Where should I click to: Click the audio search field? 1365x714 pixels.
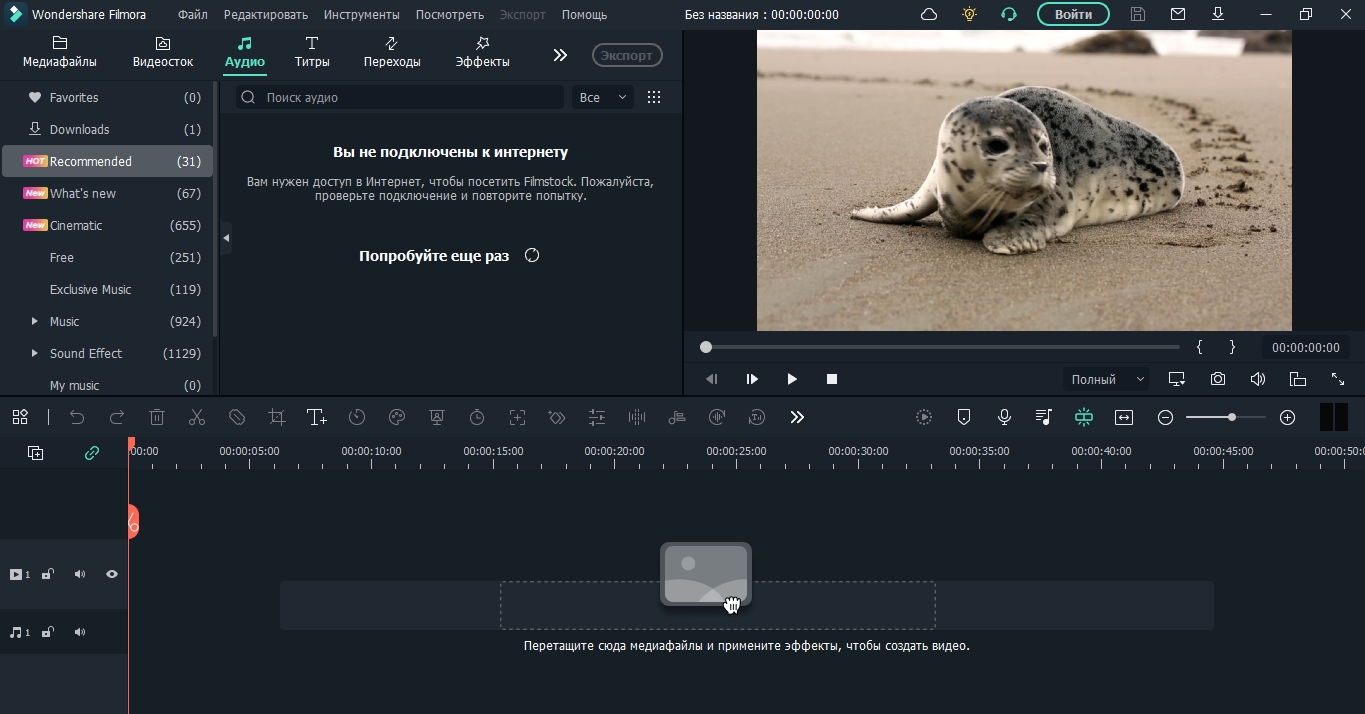(x=410, y=97)
